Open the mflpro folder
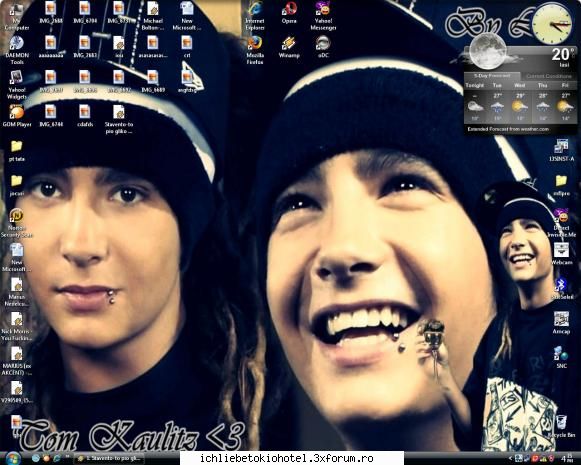 click(562, 185)
